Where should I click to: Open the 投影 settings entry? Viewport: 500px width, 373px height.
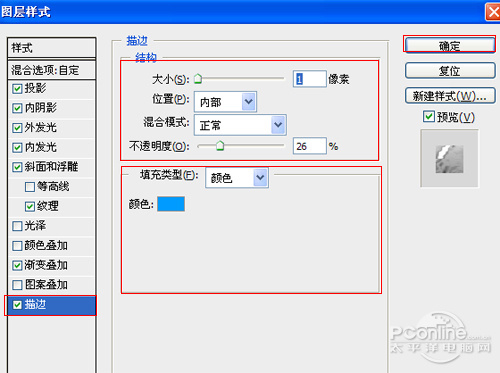35,88
